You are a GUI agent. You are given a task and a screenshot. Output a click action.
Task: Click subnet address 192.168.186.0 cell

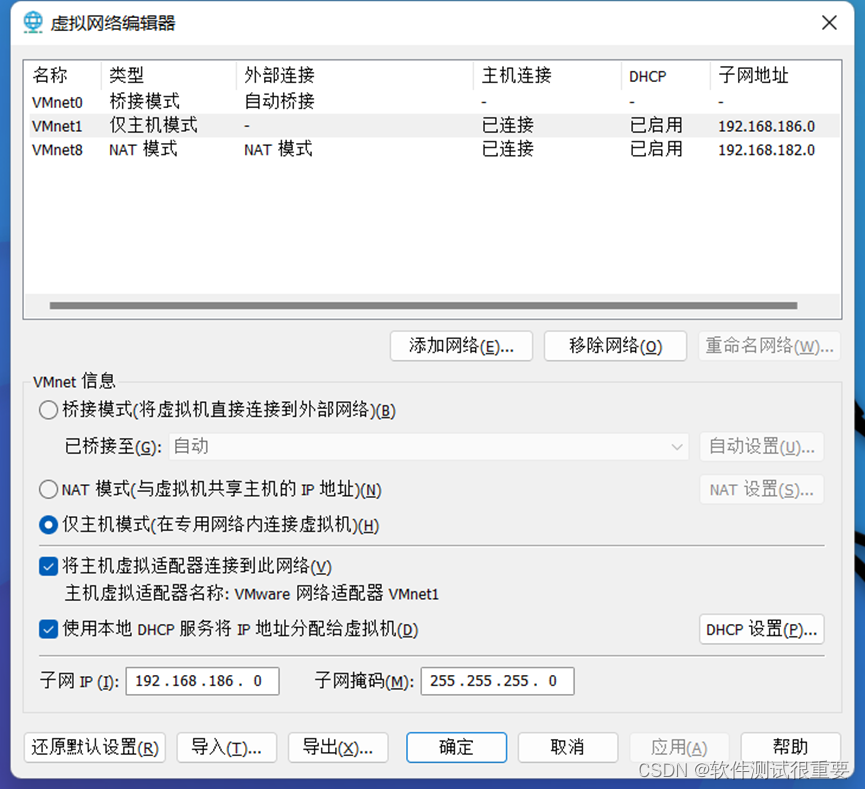[766, 126]
